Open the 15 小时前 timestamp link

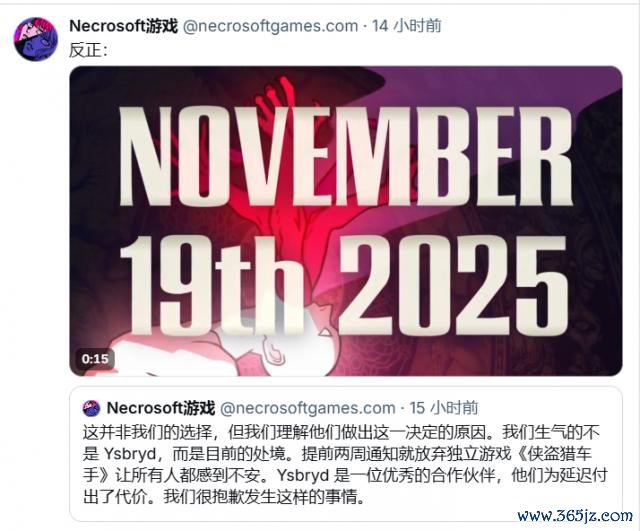444,408
